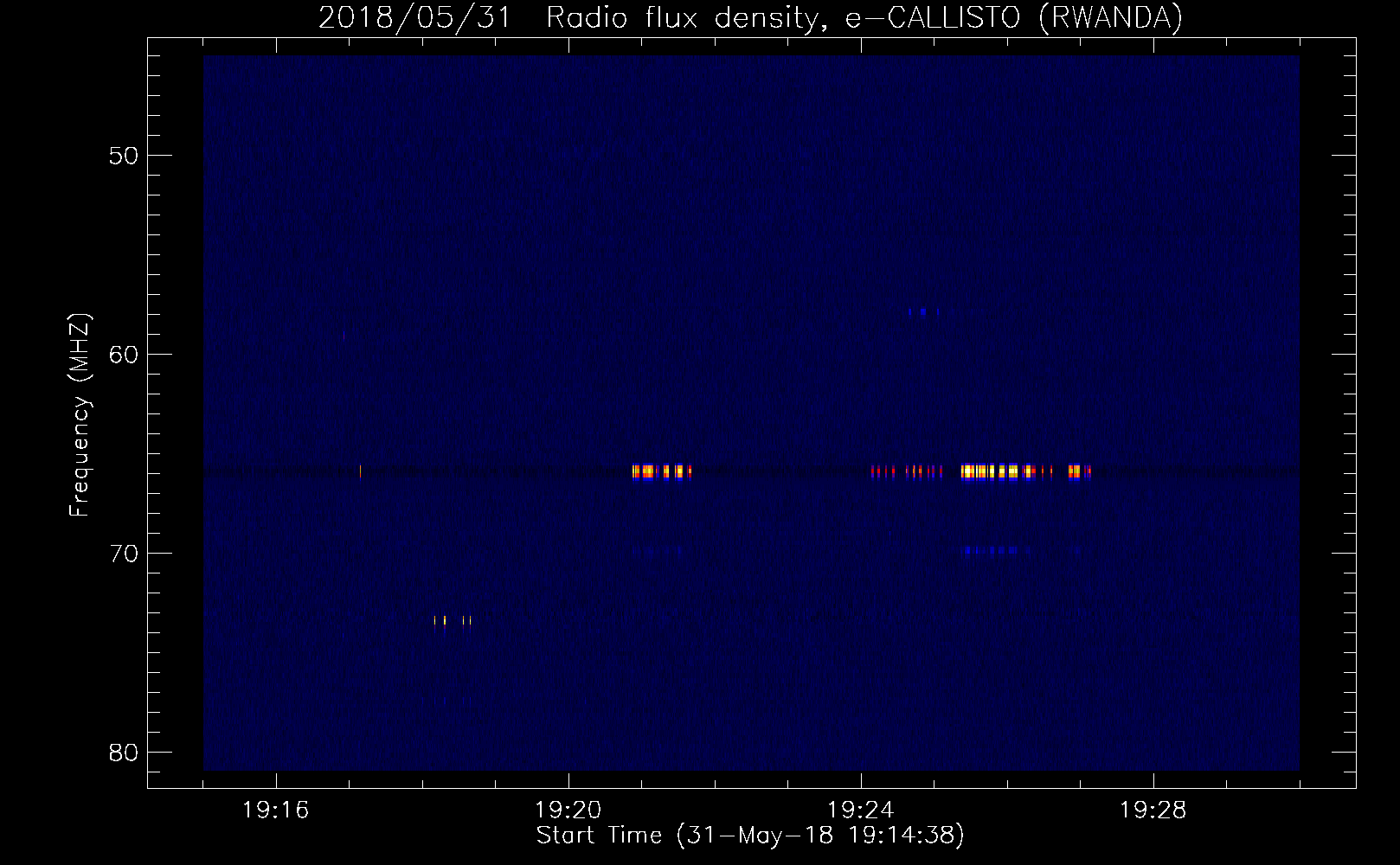Viewport: 1400px width, 865px height.
Task: Click the plot title mentioning e-CALLISTO (RWANDA)
Action: [x=750, y=17]
